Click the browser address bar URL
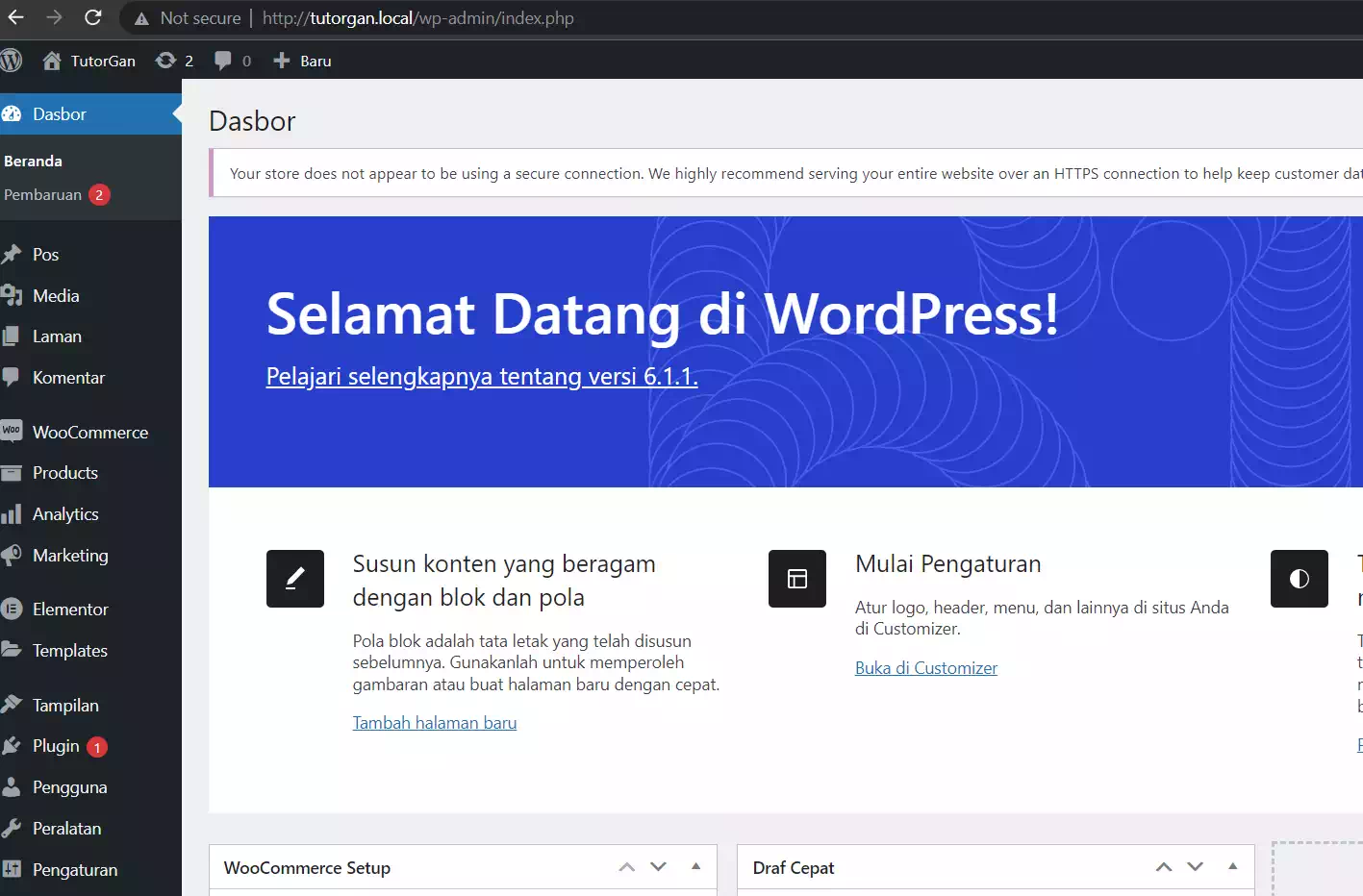Screen dimensions: 1363x896 (x=418, y=18)
